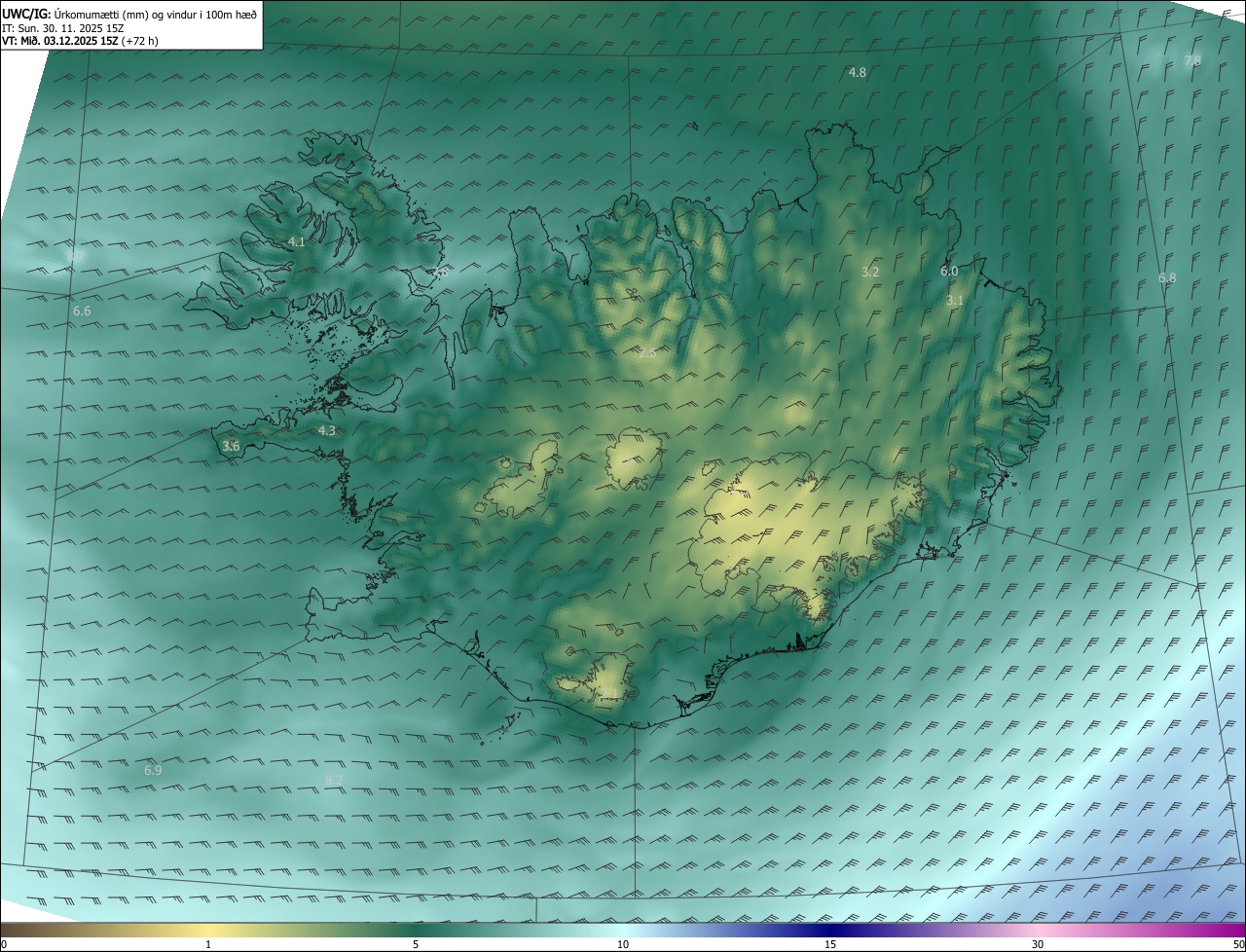Click the 3.1 value in east Iceland
Viewport: 1246px width, 952px height.
(x=955, y=300)
